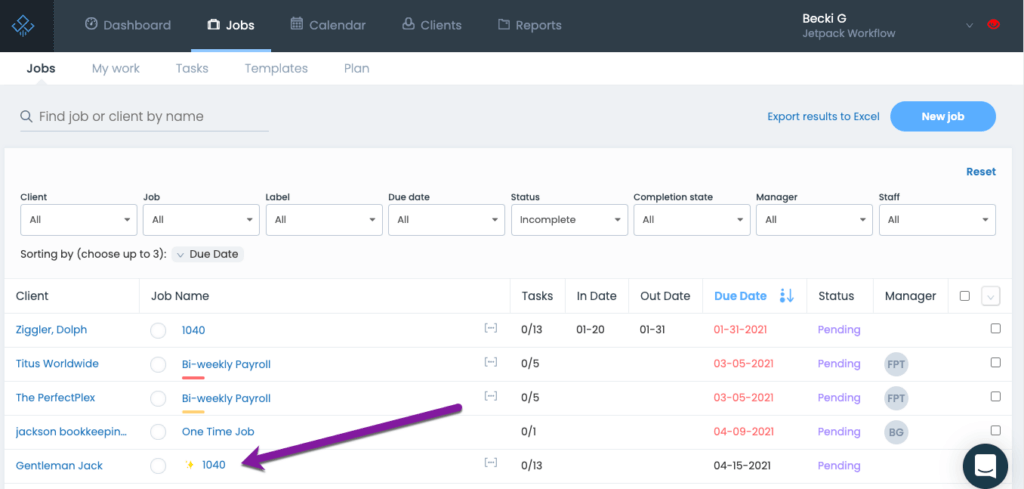Open the Titus Worldwide client link
Image resolution: width=1024 pixels, height=489 pixels.
(x=57, y=364)
